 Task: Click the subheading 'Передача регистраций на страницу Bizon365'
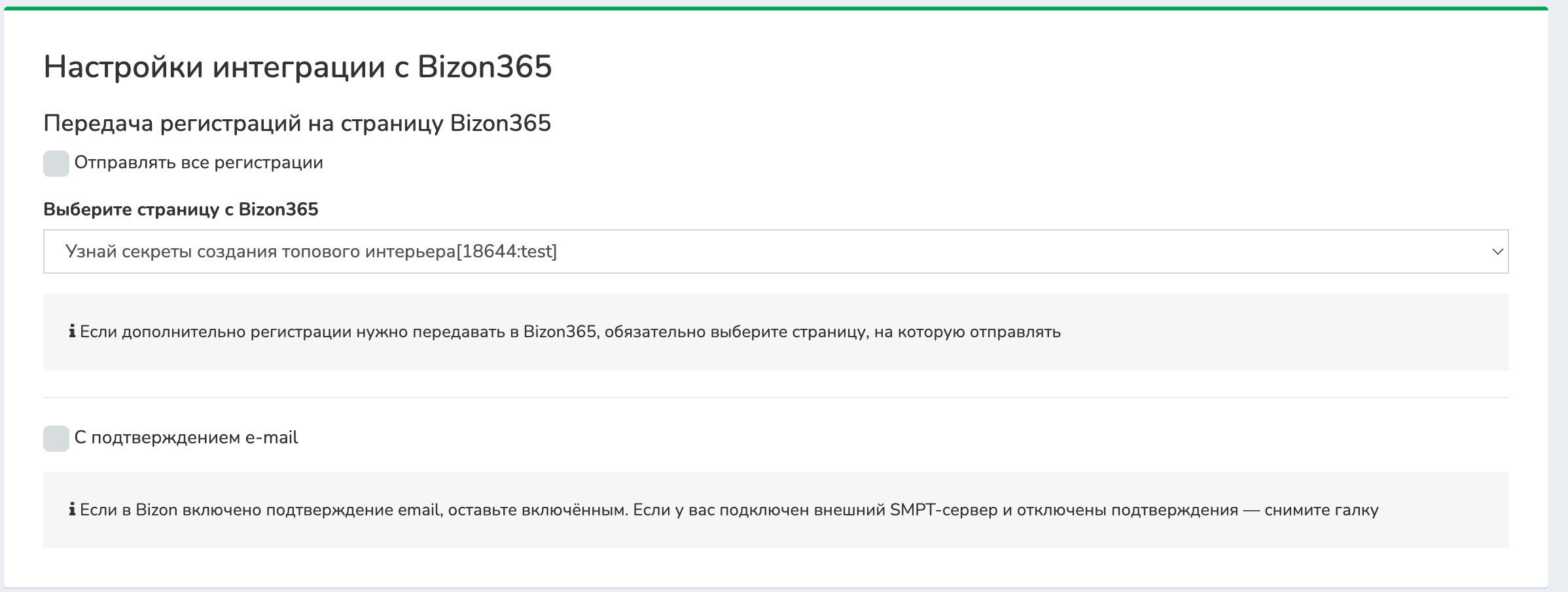click(297, 124)
